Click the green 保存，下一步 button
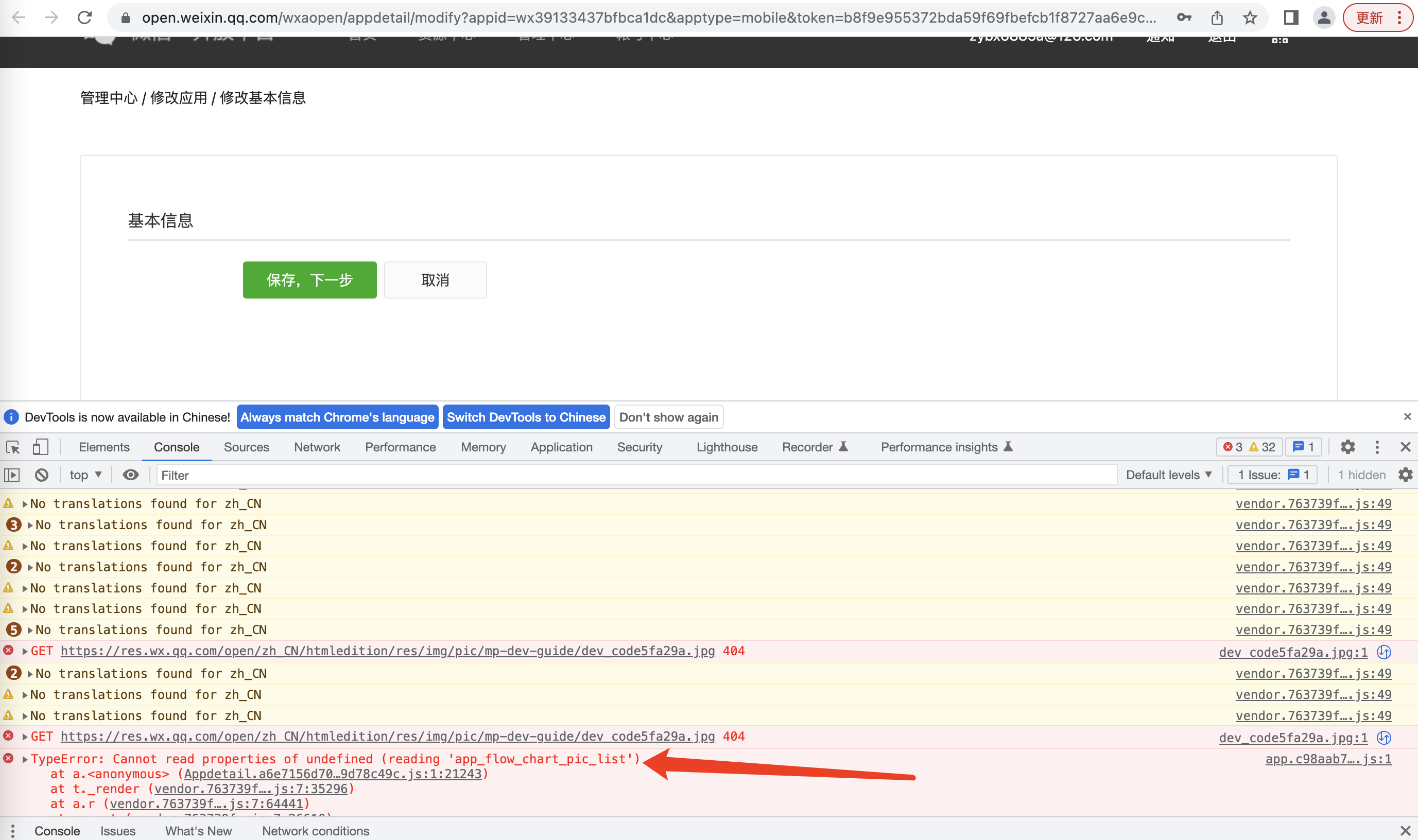1418x840 pixels. 309,280
